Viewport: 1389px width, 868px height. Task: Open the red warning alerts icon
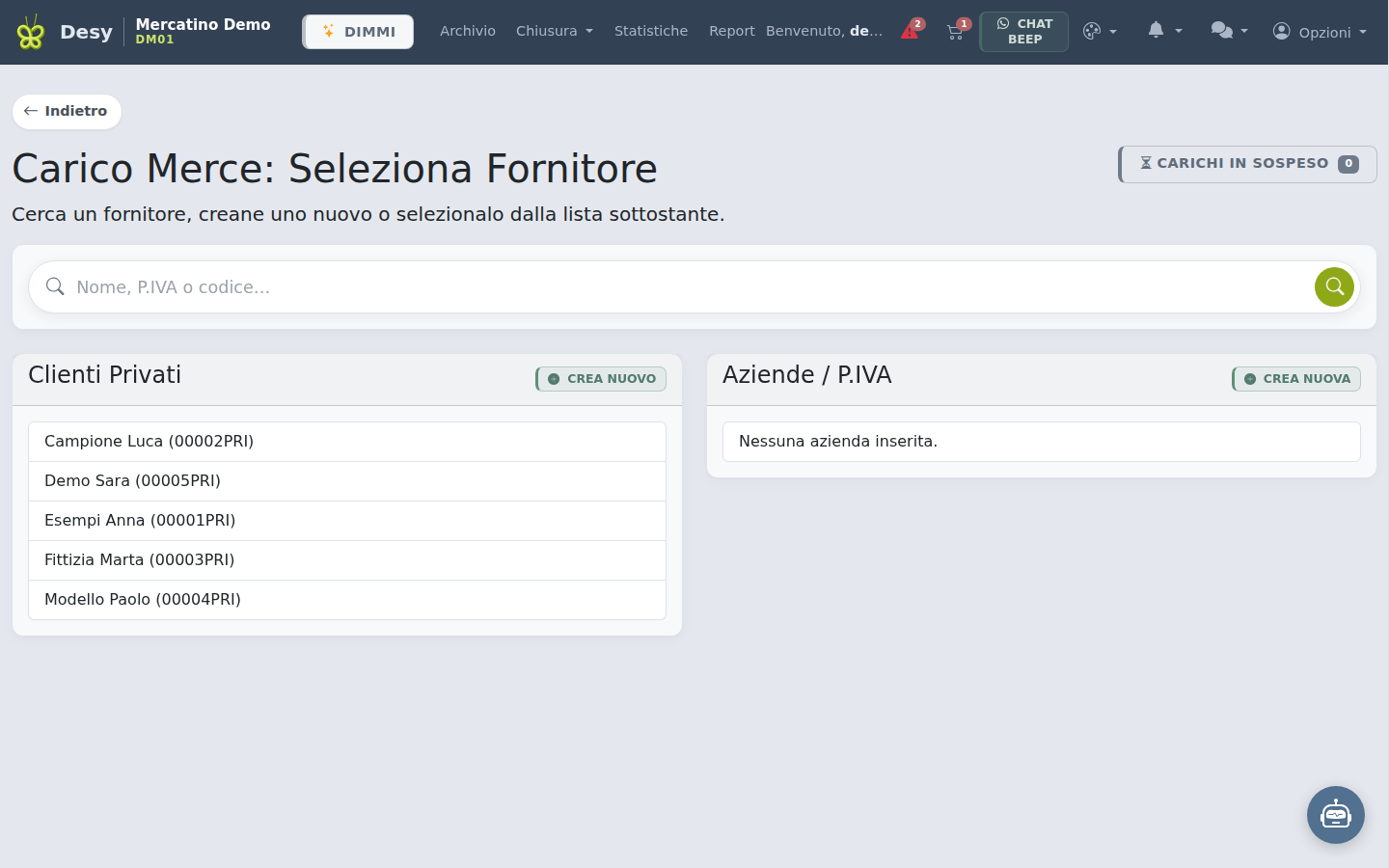click(911, 31)
